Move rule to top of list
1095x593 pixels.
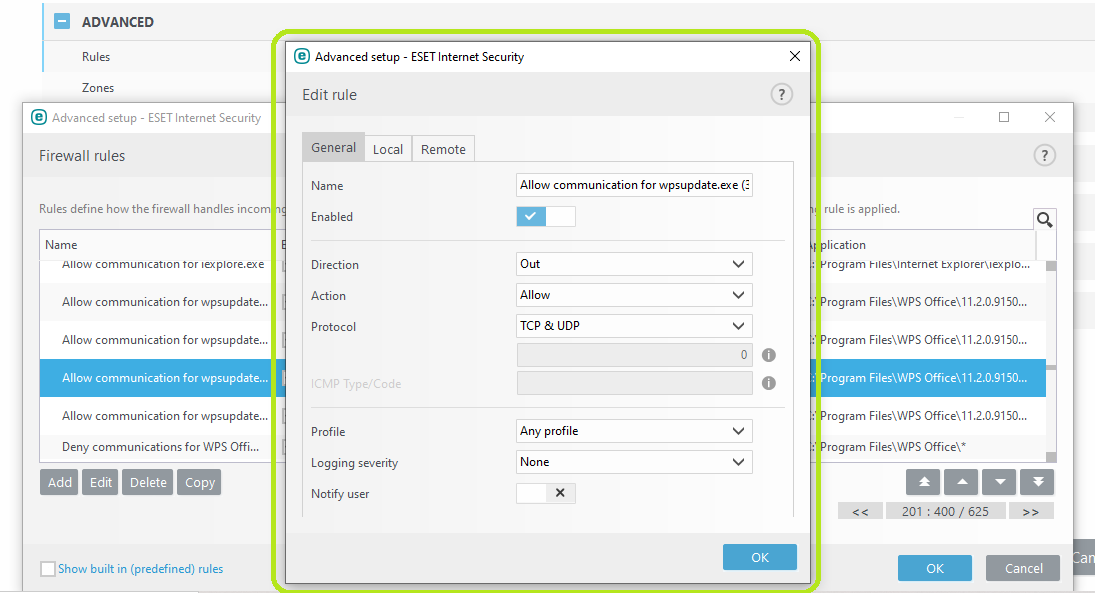coord(923,482)
